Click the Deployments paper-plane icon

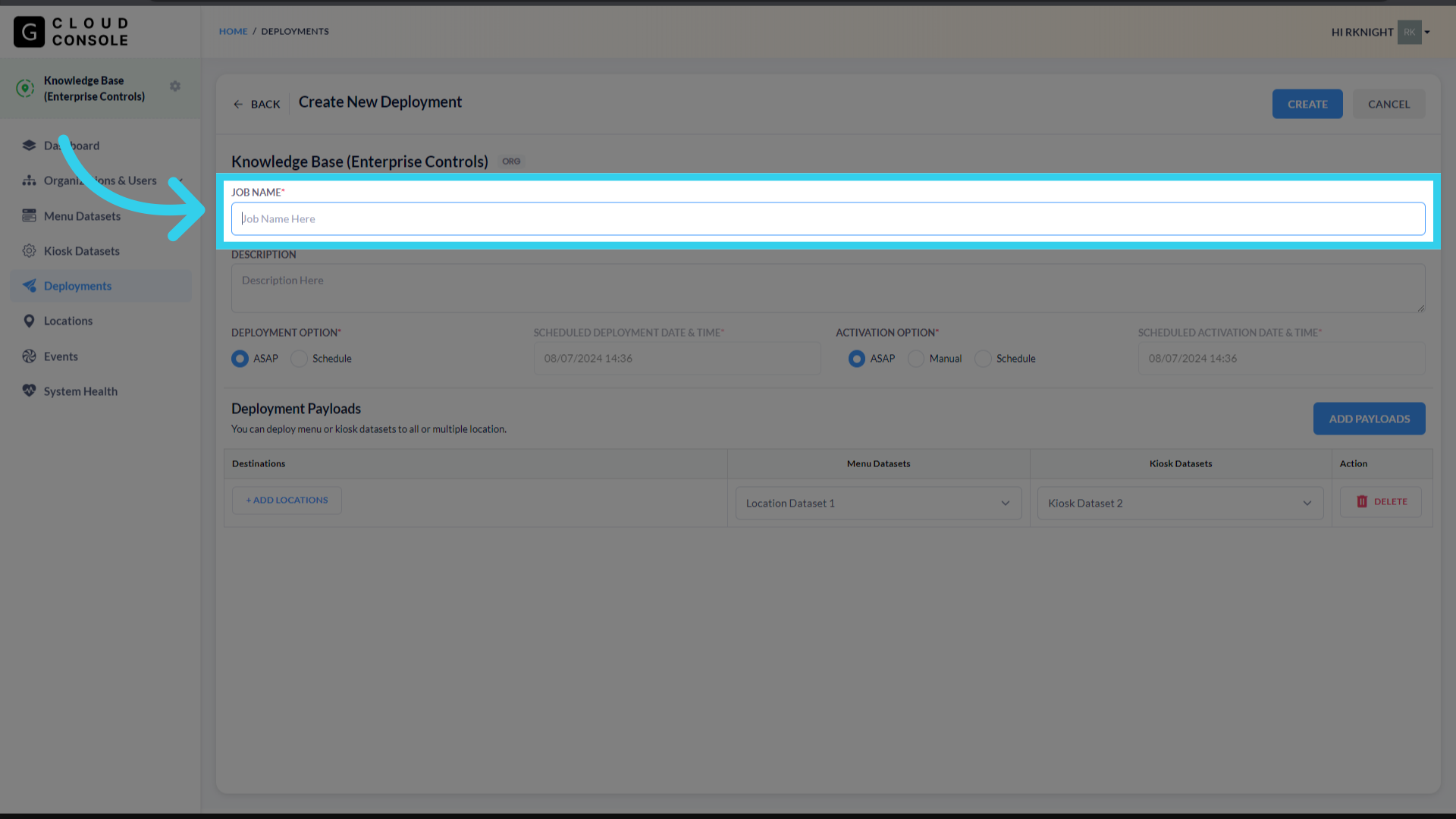click(x=29, y=286)
